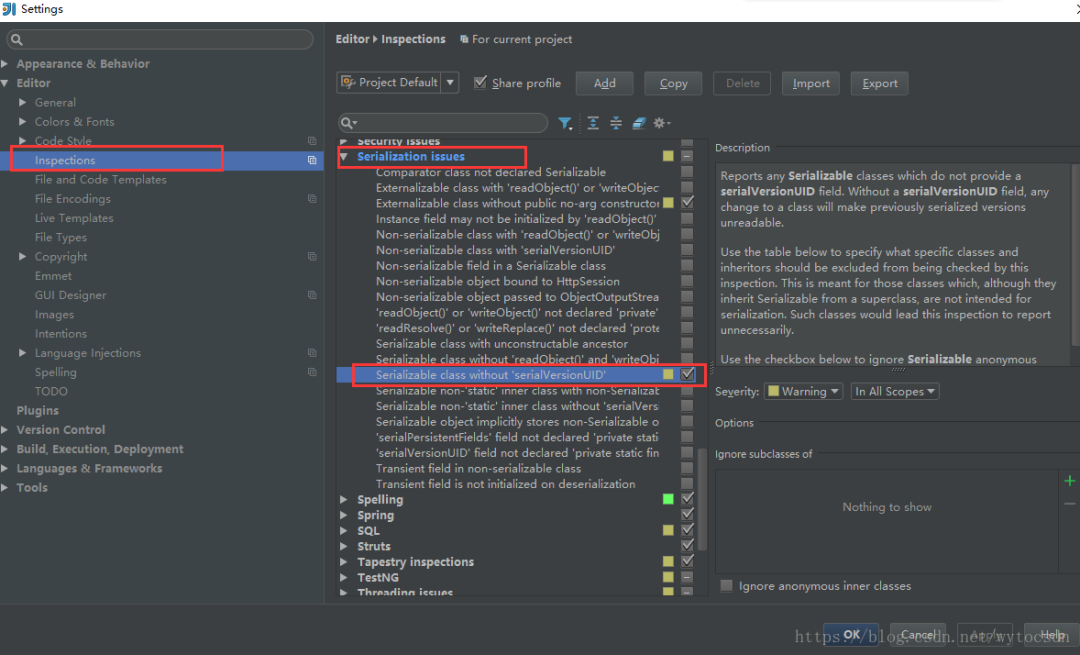The width and height of the screenshot is (1080, 655).
Task: Uncheck Serializable class without 'serialVersionUID' checkbox
Action: pos(687,374)
